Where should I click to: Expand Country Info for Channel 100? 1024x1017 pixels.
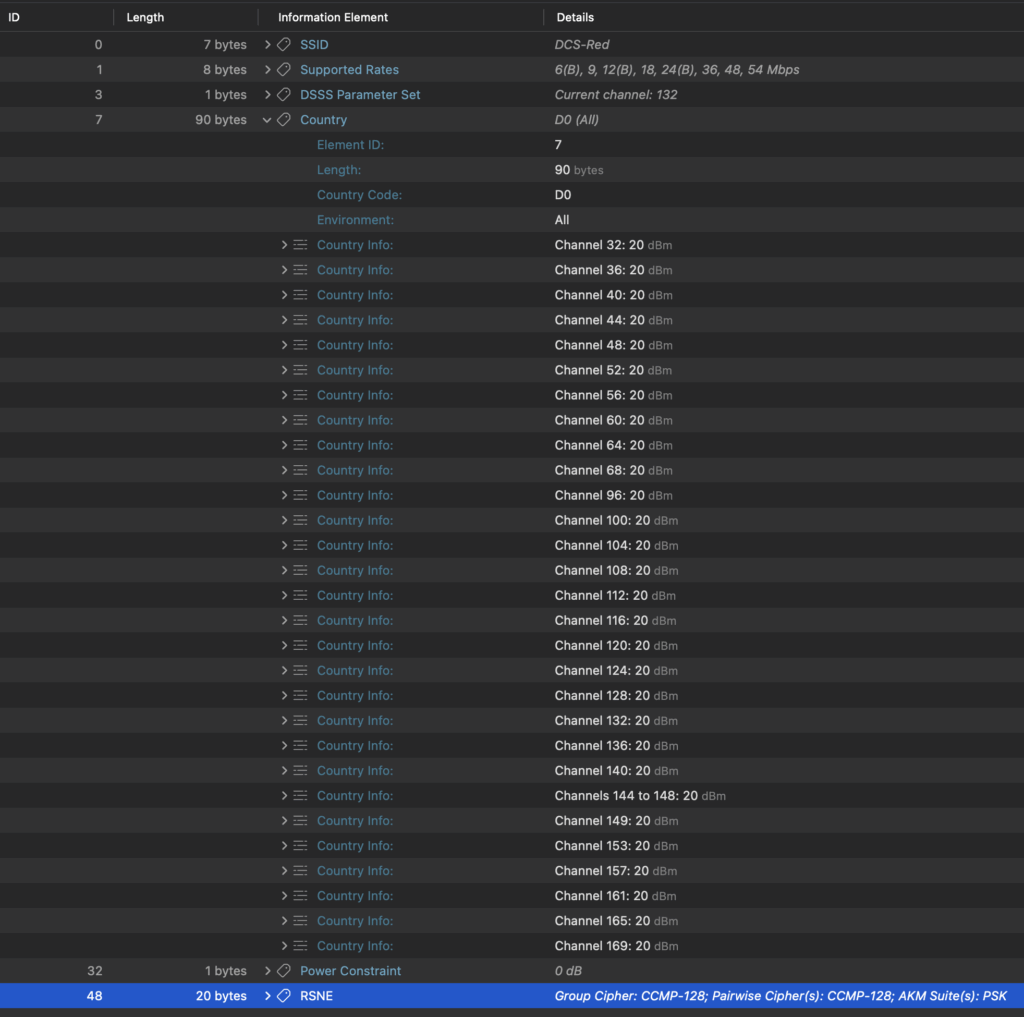284,520
